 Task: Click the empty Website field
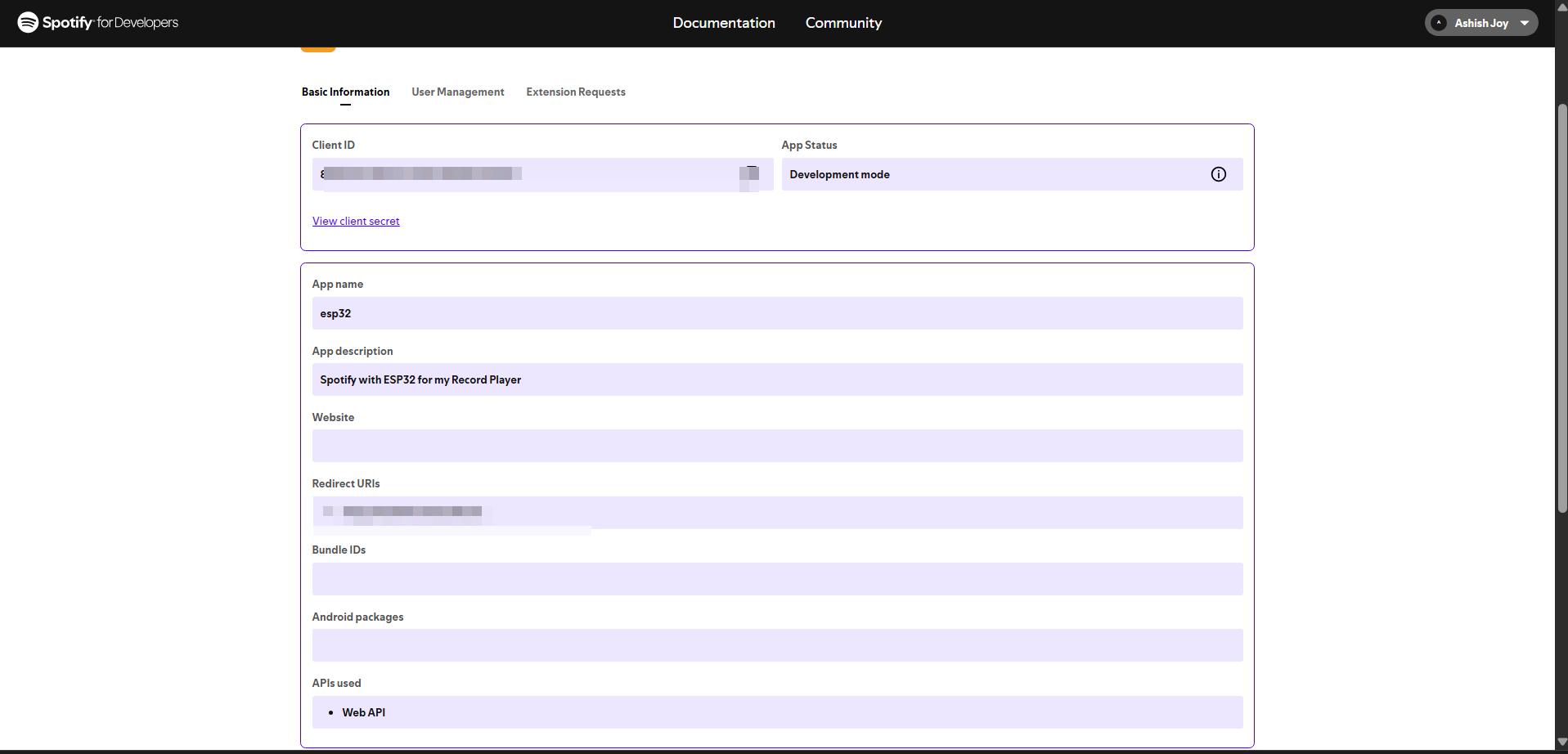pyautogui.click(x=777, y=446)
